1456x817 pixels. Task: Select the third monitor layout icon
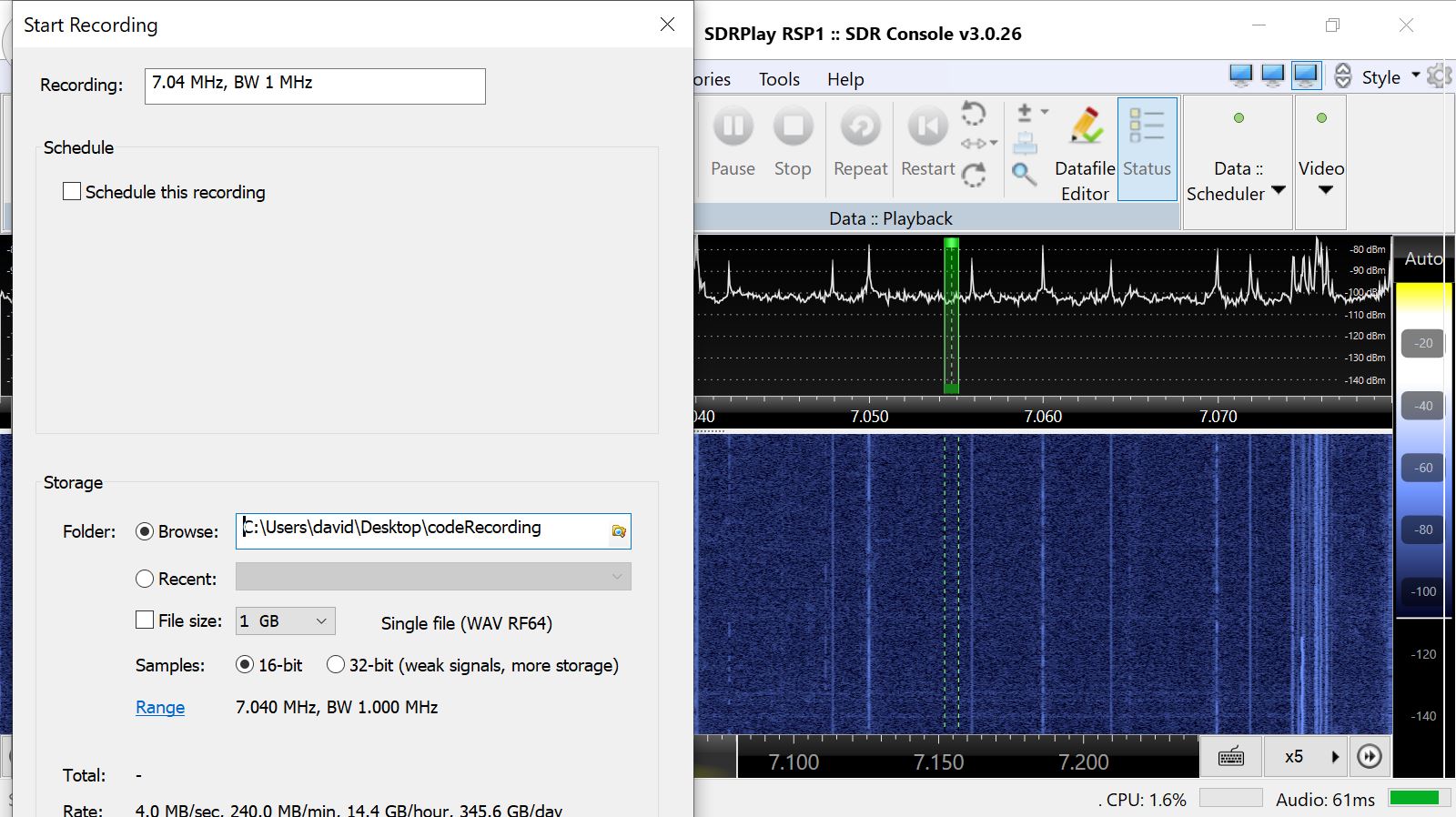(1306, 76)
